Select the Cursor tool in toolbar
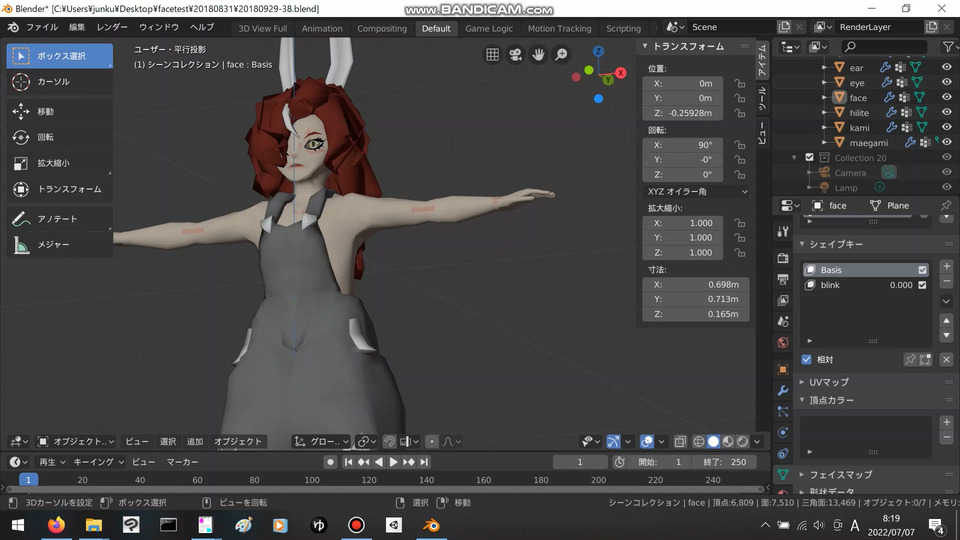The width and height of the screenshot is (960, 540). coord(57,82)
